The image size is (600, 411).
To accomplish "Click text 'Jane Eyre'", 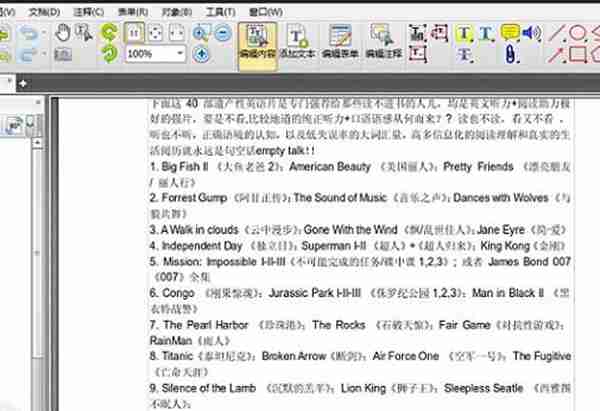I will pyautogui.click(x=501, y=230).
